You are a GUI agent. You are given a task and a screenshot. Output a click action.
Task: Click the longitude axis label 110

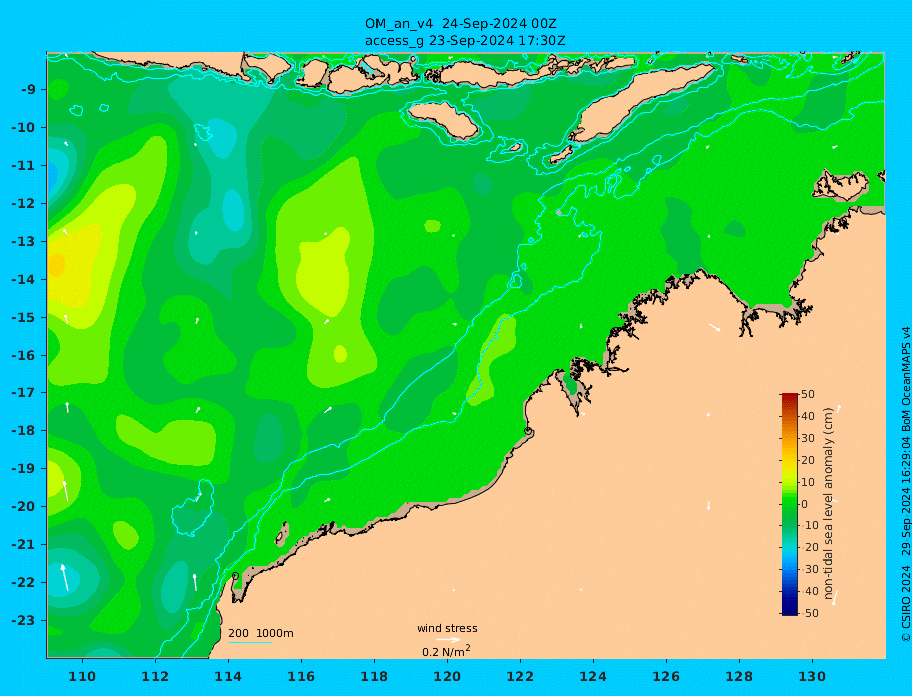(x=83, y=676)
